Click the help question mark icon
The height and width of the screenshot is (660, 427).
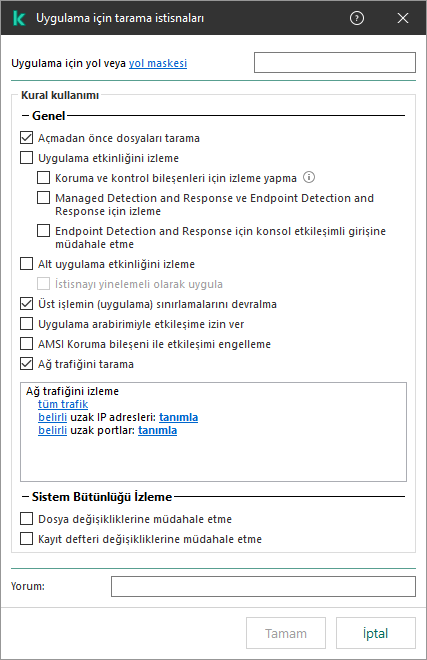point(357,18)
